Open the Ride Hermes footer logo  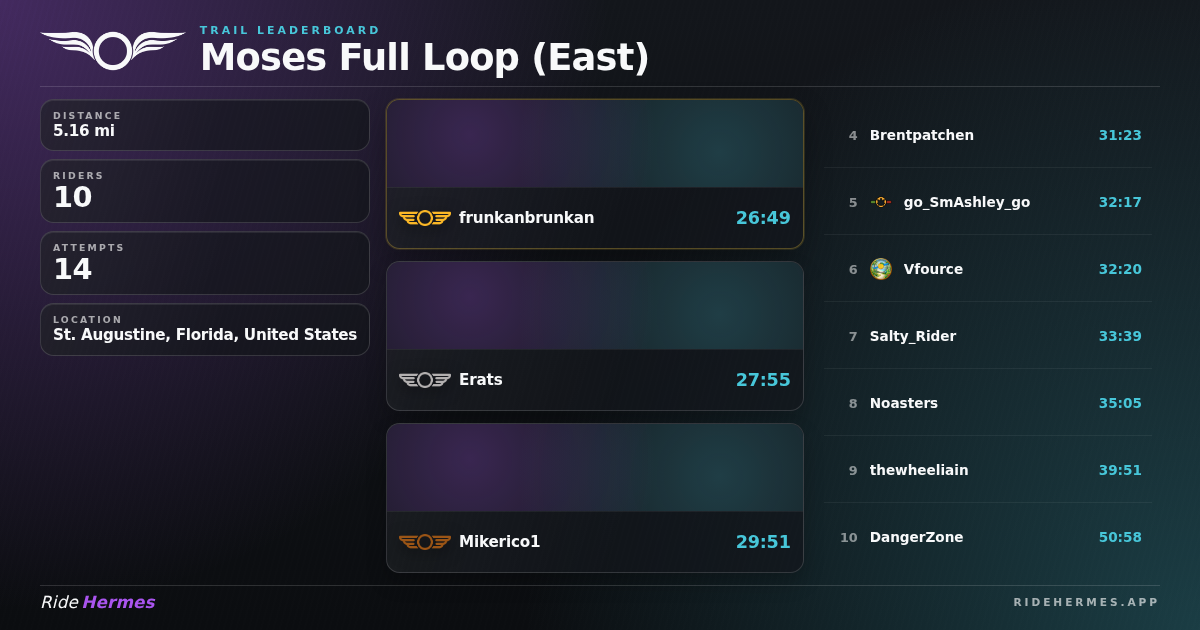click(98, 602)
